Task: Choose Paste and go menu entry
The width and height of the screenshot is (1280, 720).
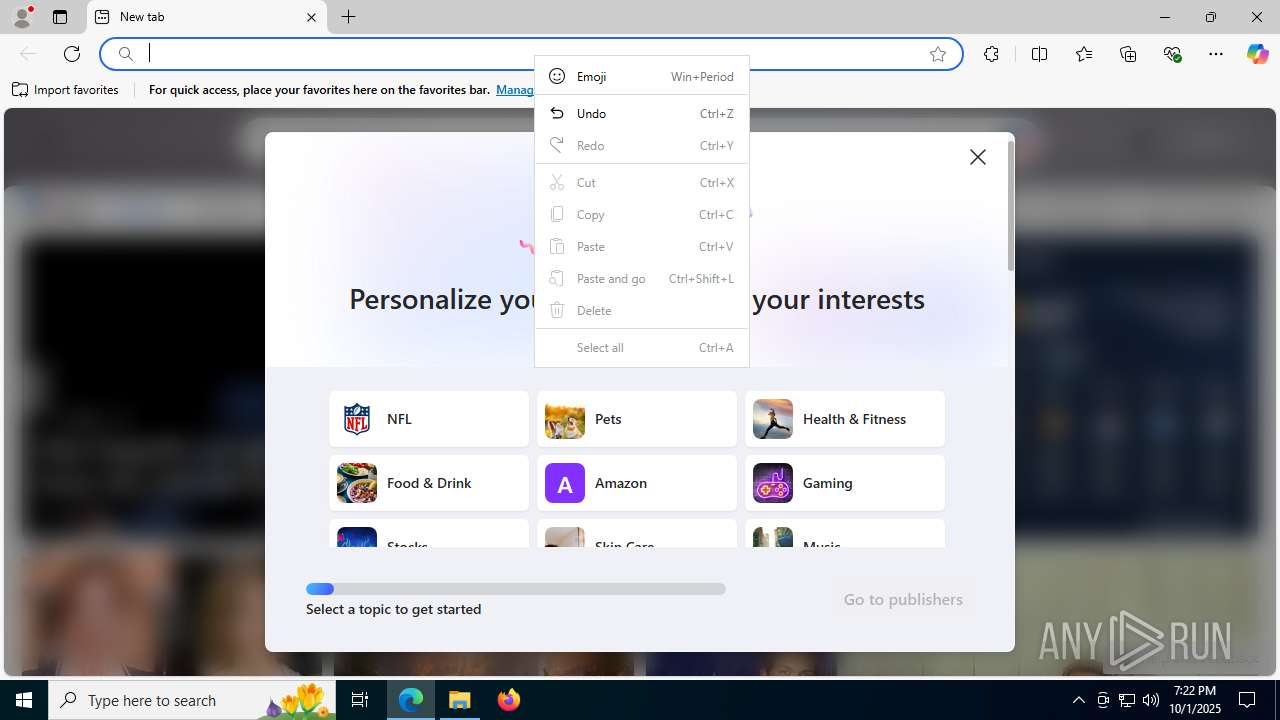Action: click(x=642, y=278)
